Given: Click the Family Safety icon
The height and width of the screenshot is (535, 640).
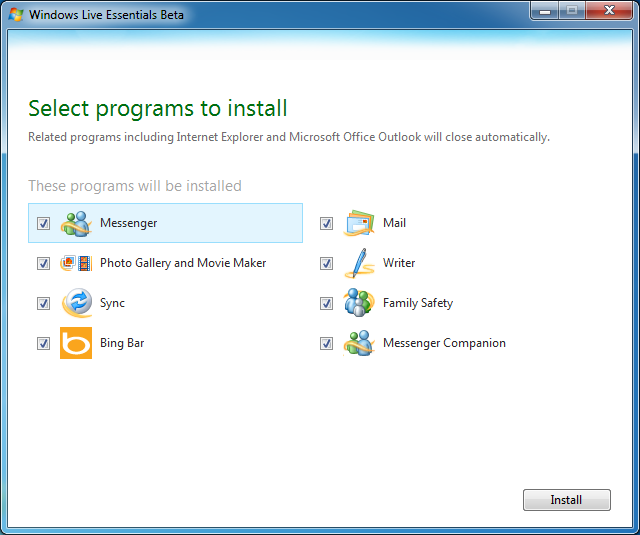Looking at the screenshot, I should click(x=359, y=303).
